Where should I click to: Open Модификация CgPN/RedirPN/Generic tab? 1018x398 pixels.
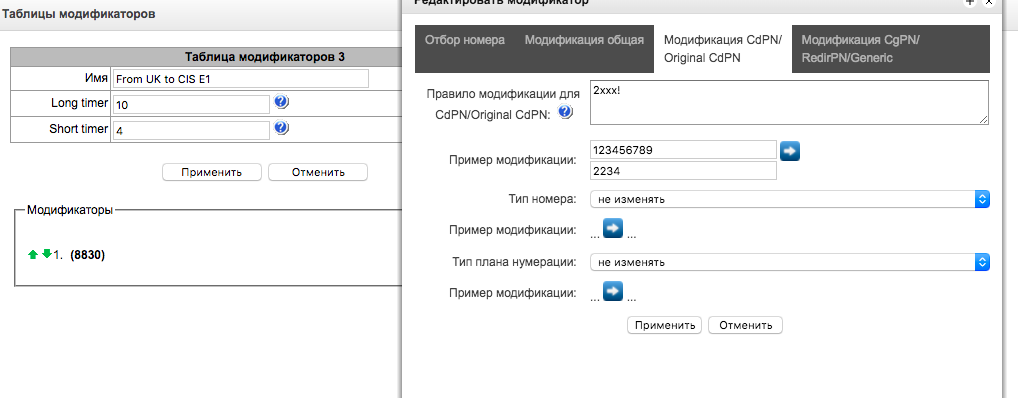pyautogui.click(x=891, y=49)
